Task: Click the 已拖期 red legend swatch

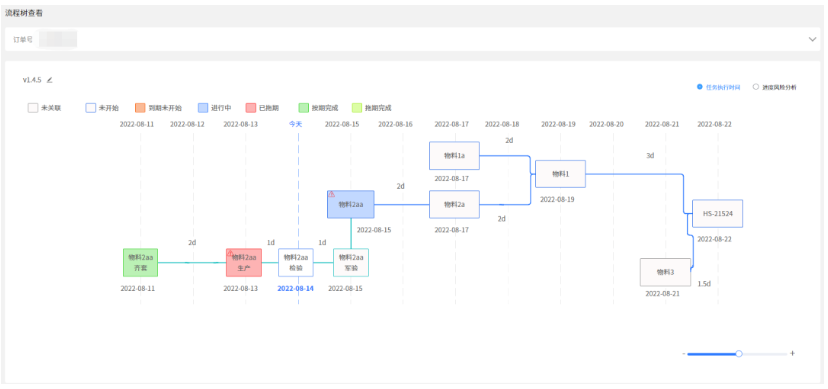Action: pyautogui.click(x=251, y=108)
